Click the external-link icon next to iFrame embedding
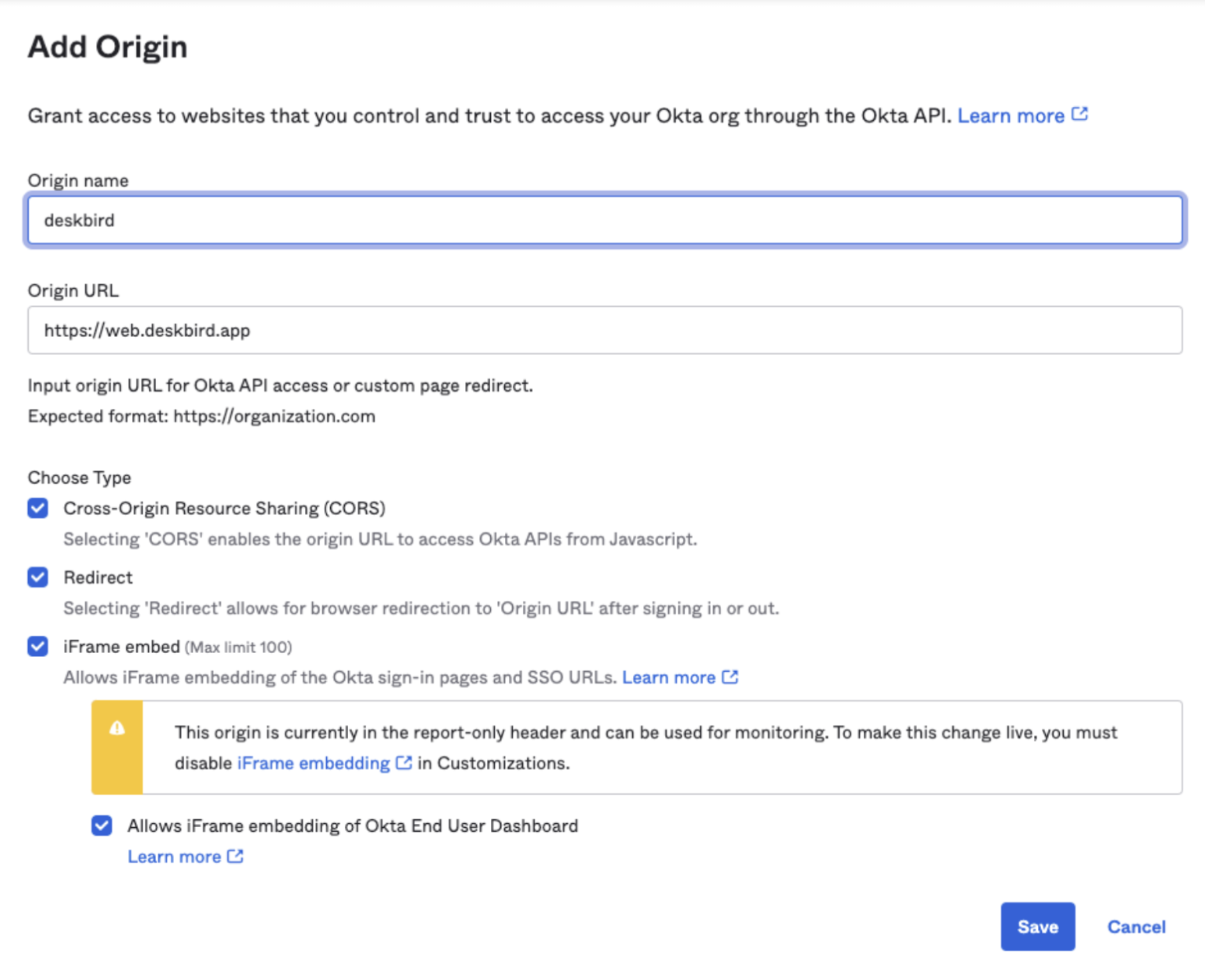This screenshot has height=980, width=1205. pos(403,762)
